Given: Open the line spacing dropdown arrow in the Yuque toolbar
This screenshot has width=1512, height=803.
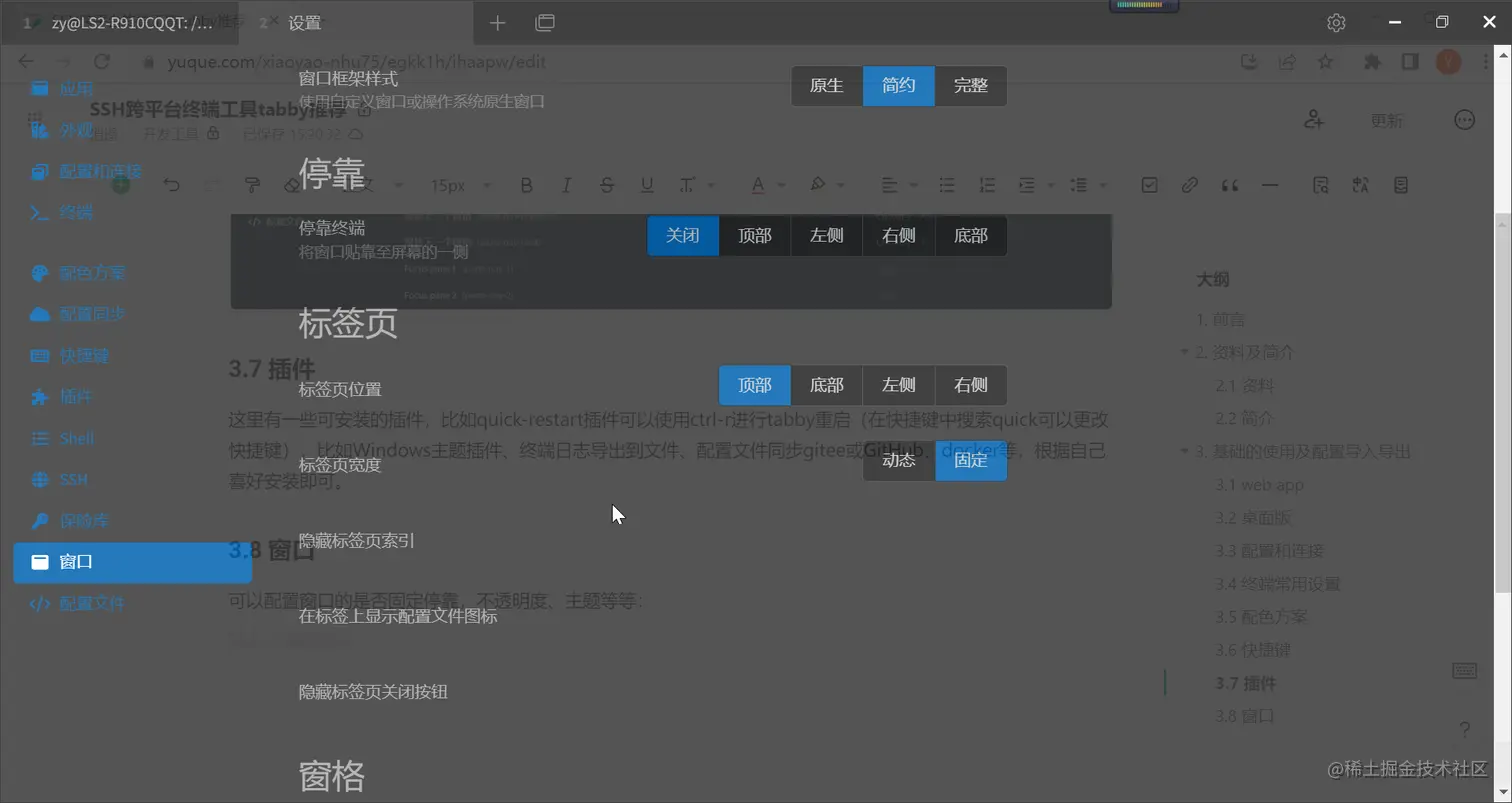Looking at the screenshot, I should pyautogui.click(x=1104, y=185).
